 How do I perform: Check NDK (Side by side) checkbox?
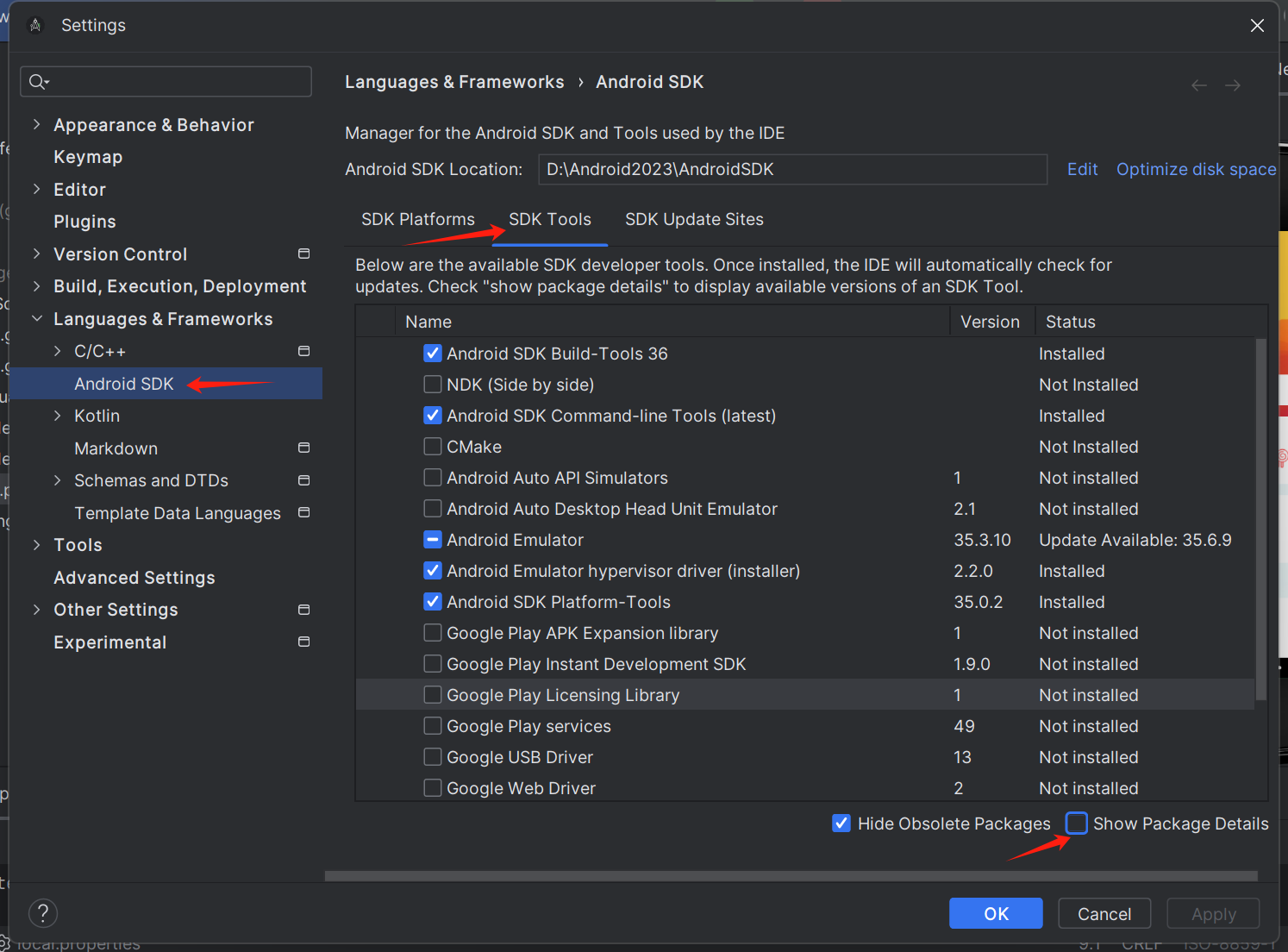(x=433, y=385)
